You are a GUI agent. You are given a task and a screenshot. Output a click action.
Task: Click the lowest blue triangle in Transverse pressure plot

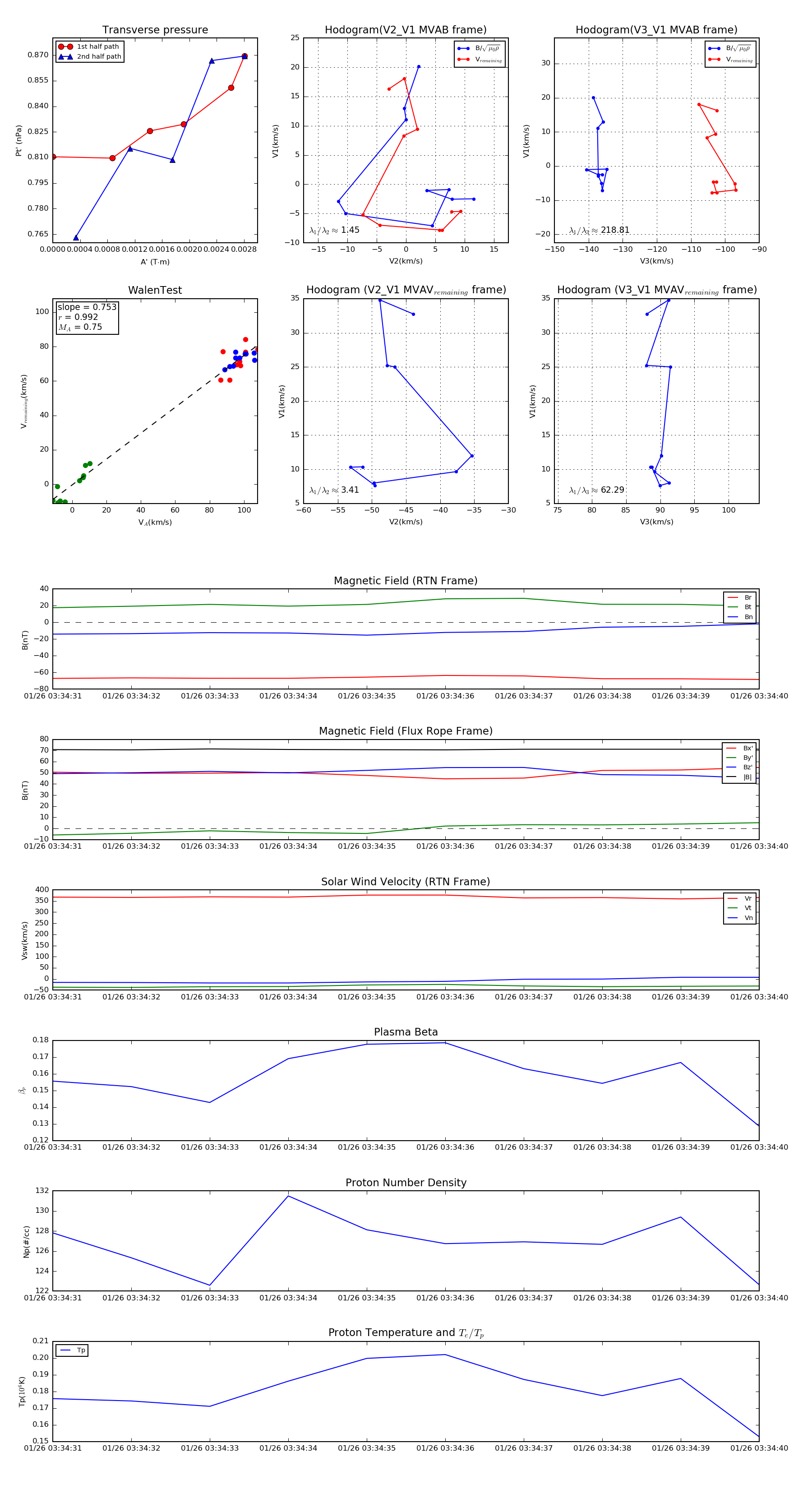coord(76,238)
